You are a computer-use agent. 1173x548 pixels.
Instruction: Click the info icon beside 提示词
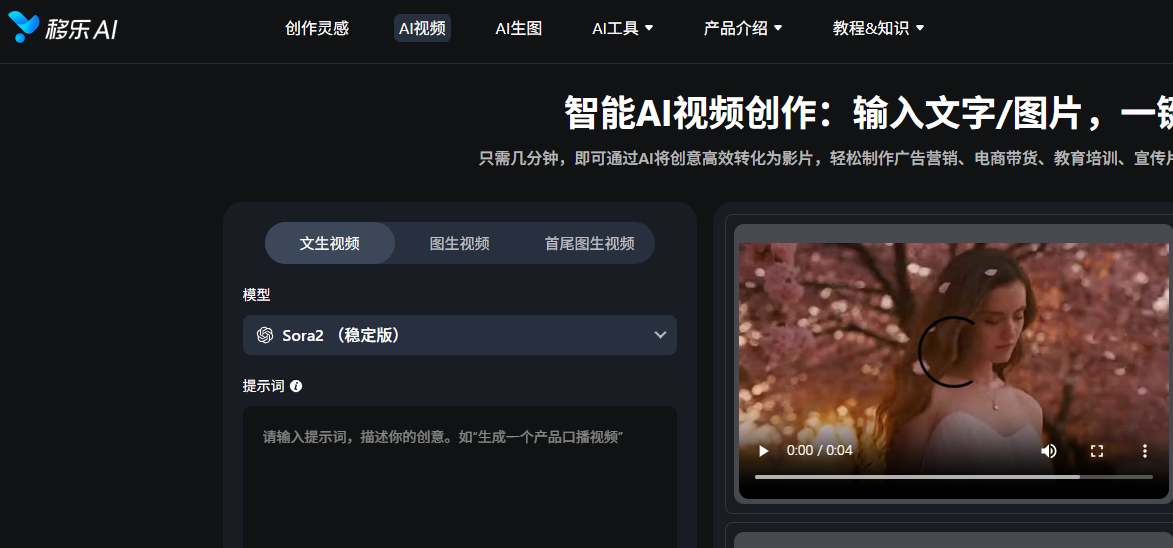click(x=296, y=386)
